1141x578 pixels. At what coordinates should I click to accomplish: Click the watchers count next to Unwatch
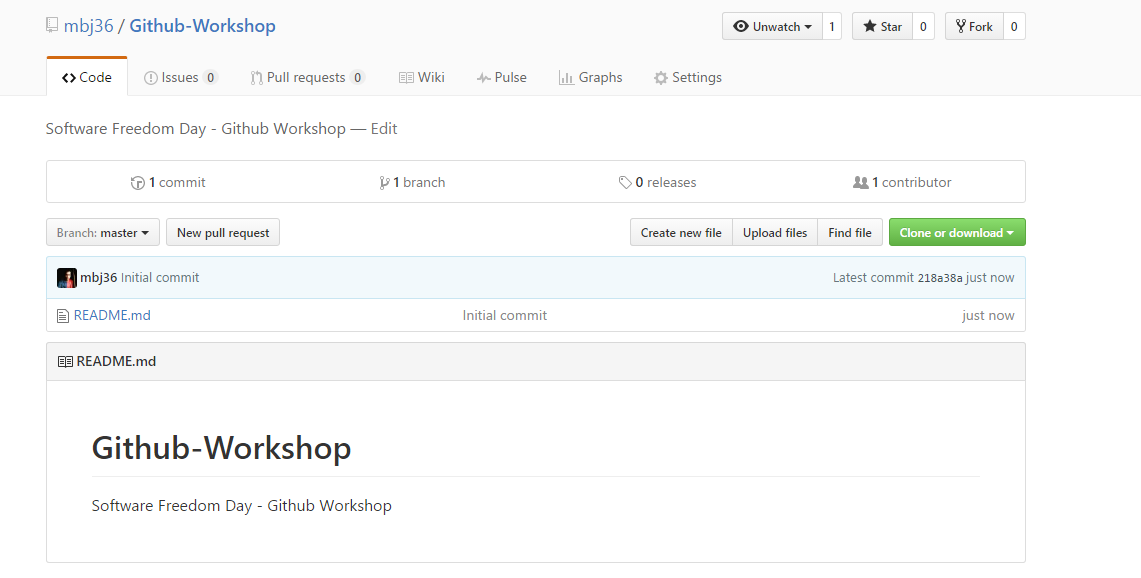(832, 26)
